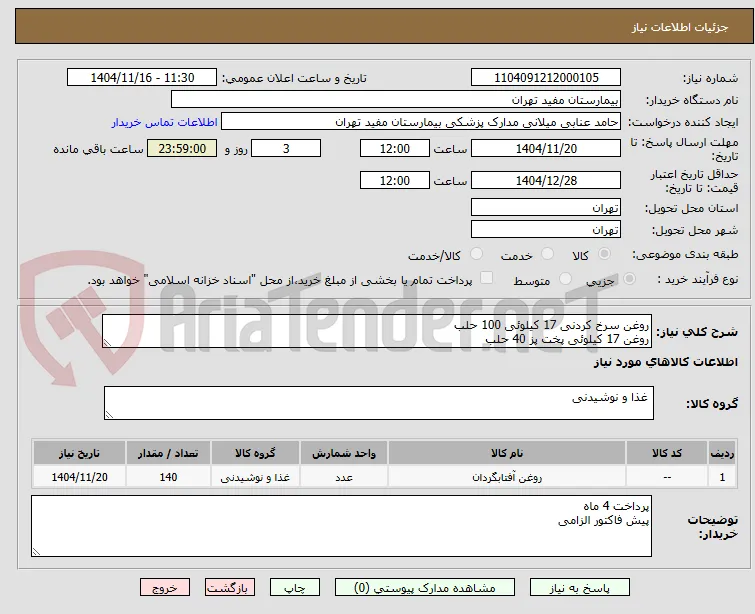
Task: Click the 'روغن آفتابگردان' item name cell
Action: [507, 477]
